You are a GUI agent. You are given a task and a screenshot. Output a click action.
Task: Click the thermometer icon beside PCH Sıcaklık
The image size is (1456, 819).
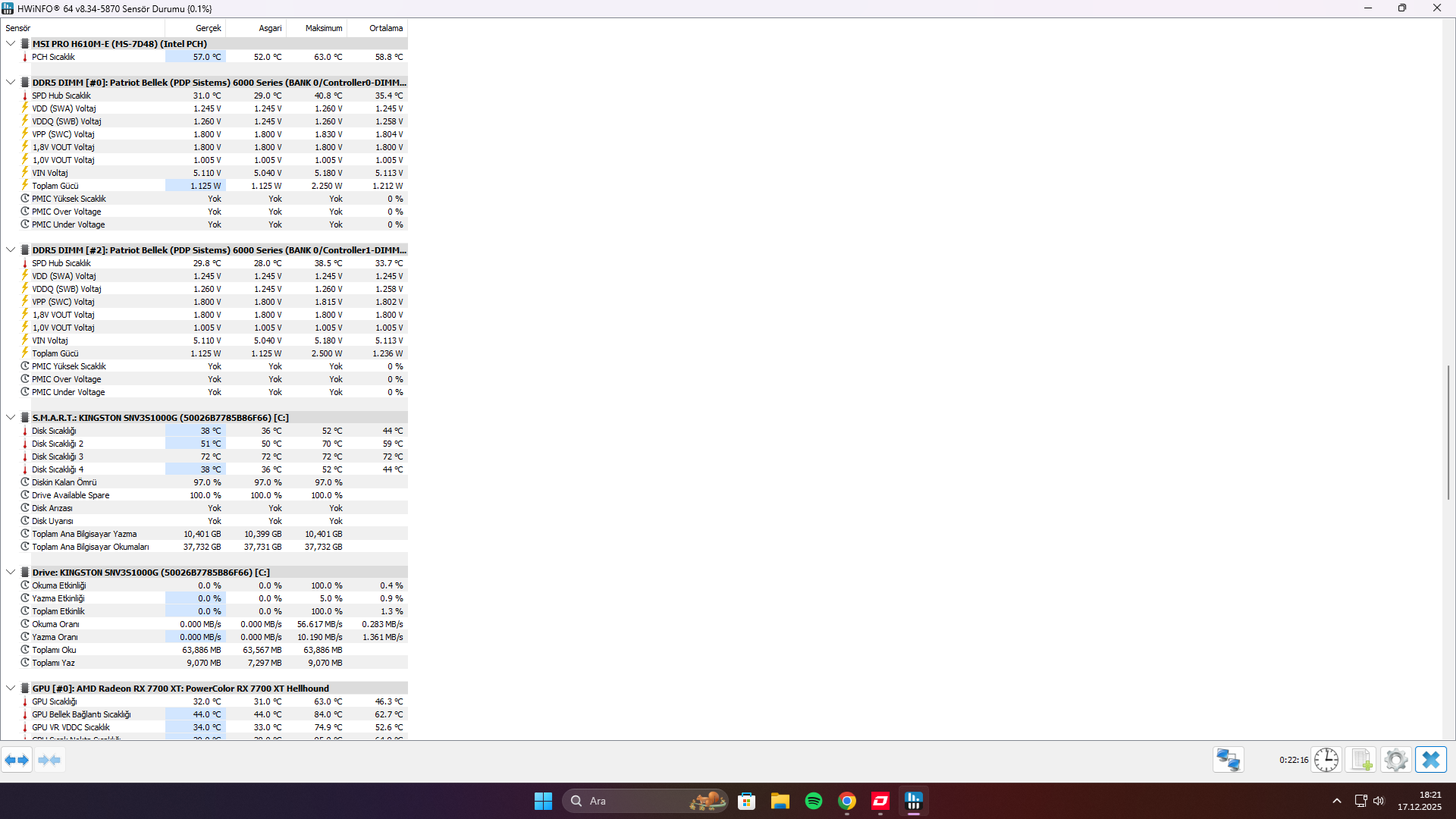coord(25,57)
